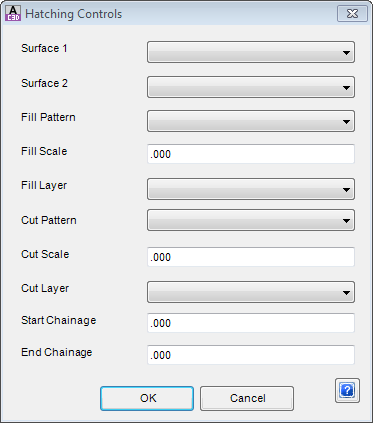Click into the Start Chainage field
This screenshot has height=423, width=373.
(x=251, y=323)
